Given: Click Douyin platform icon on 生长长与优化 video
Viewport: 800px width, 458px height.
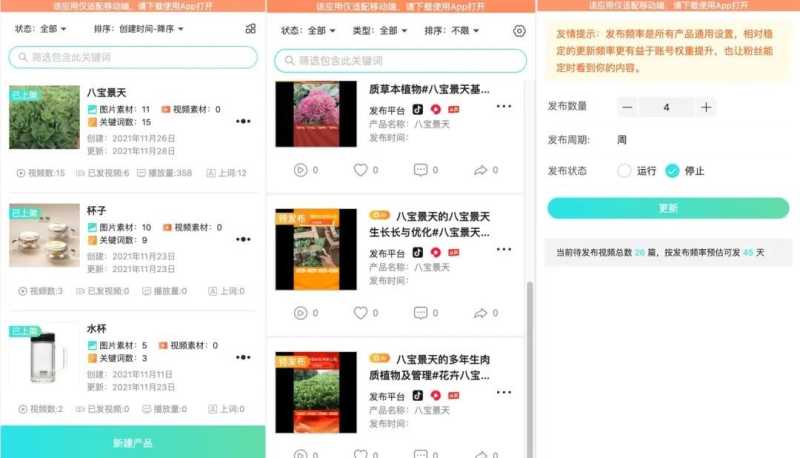Looking at the screenshot, I should click(417, 252).
